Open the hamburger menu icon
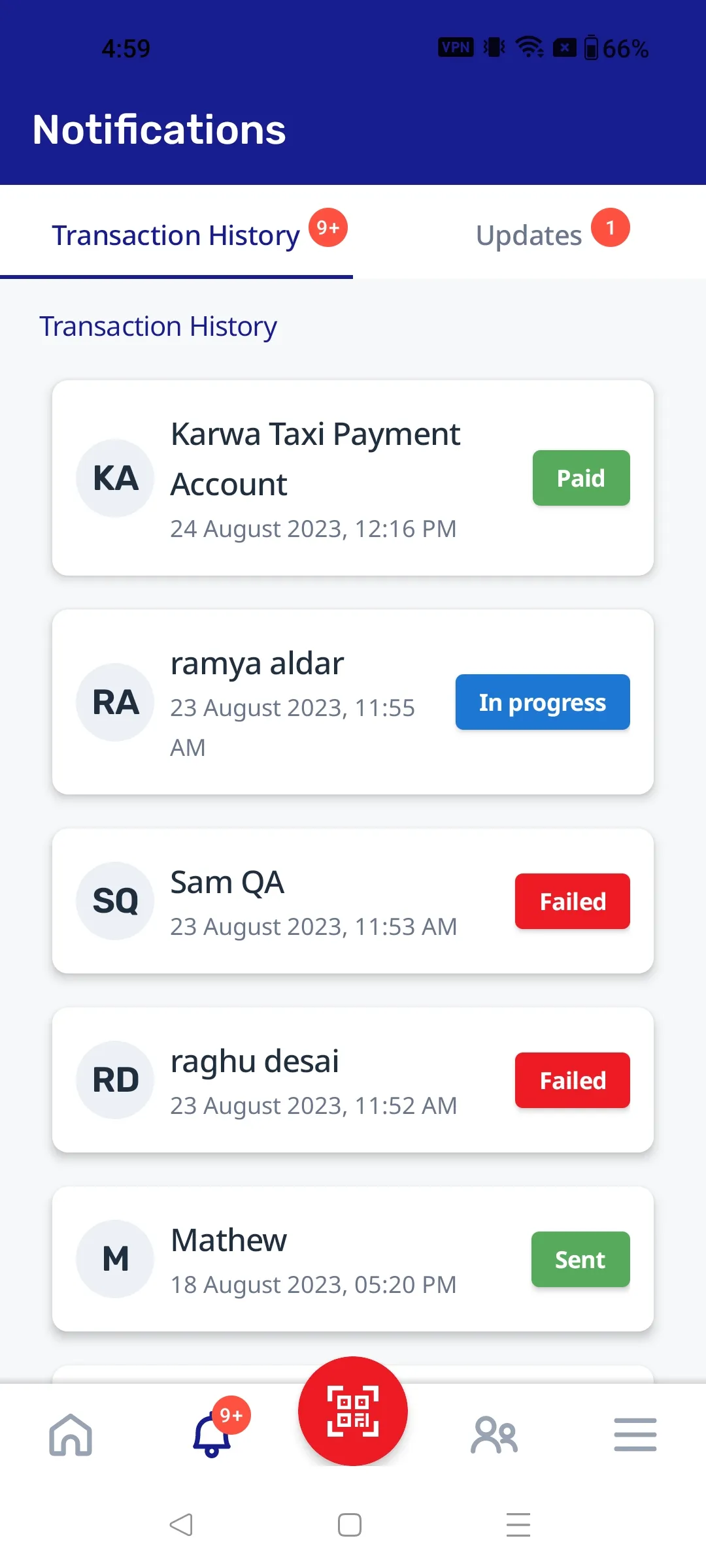The image size is (706, 1568). 635,1435
